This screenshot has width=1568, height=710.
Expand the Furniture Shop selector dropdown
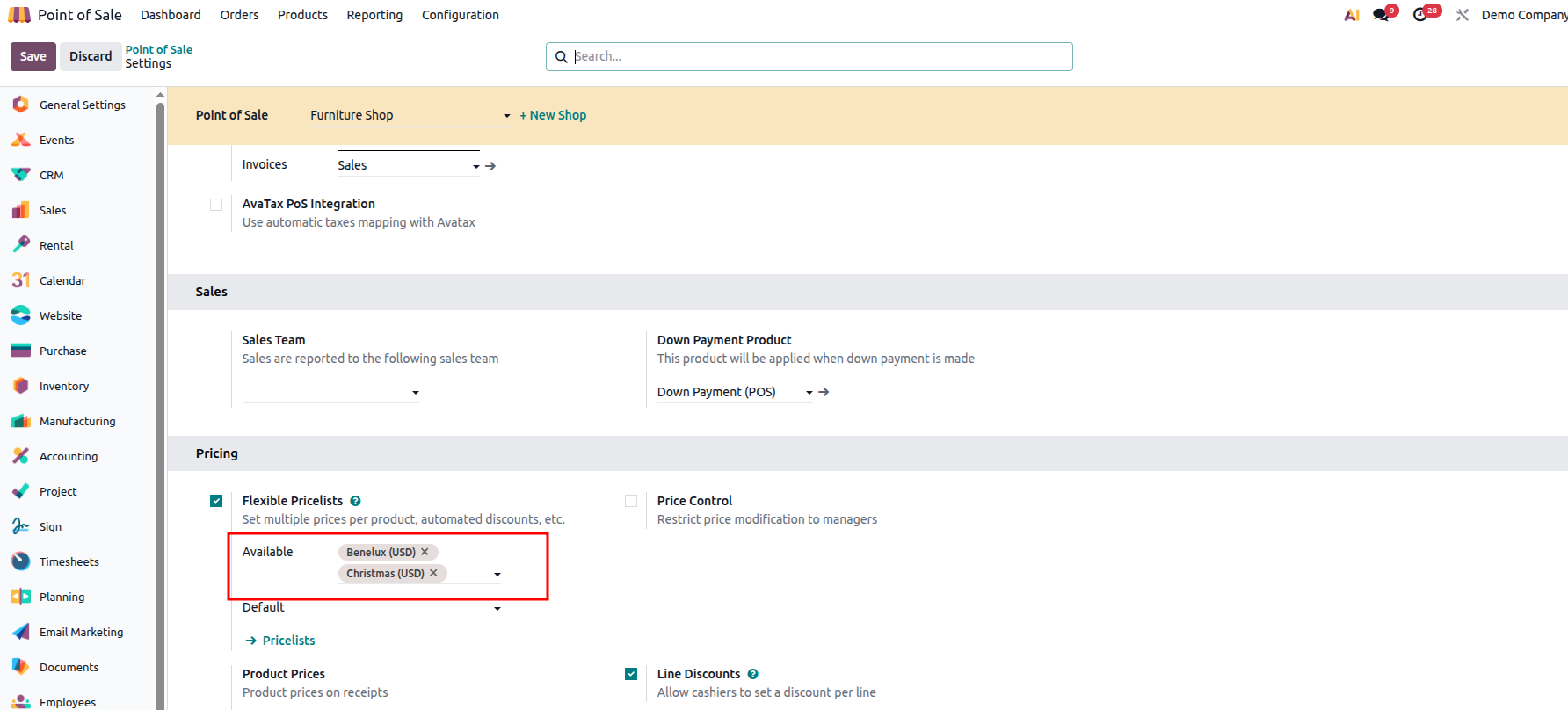click(506, 116)
